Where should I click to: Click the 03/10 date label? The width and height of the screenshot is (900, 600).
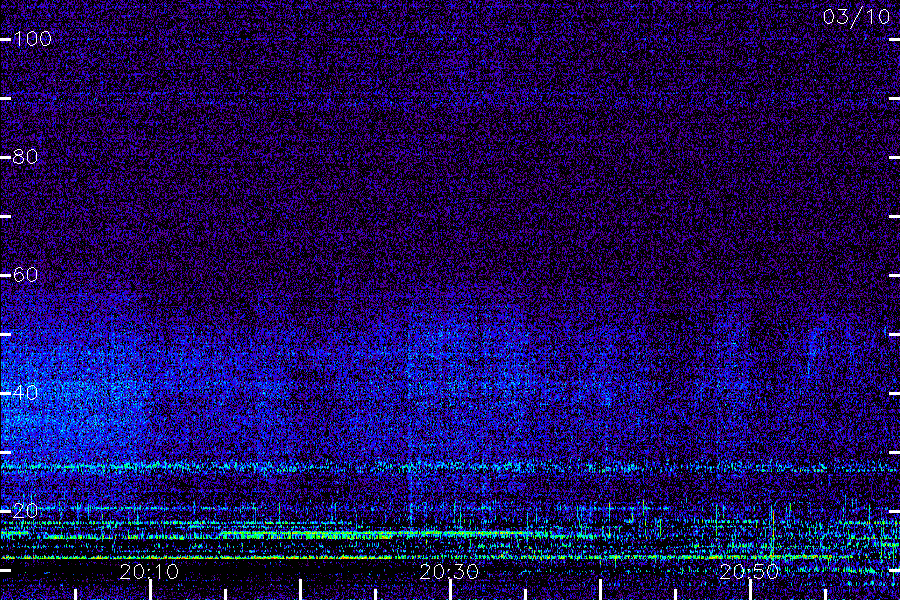856,17
